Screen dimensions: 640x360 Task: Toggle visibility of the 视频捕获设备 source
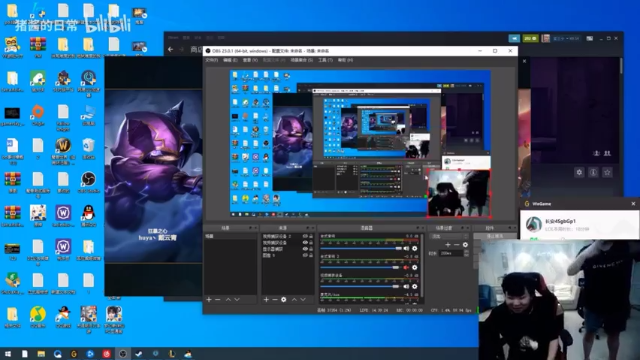coord(305,242)
